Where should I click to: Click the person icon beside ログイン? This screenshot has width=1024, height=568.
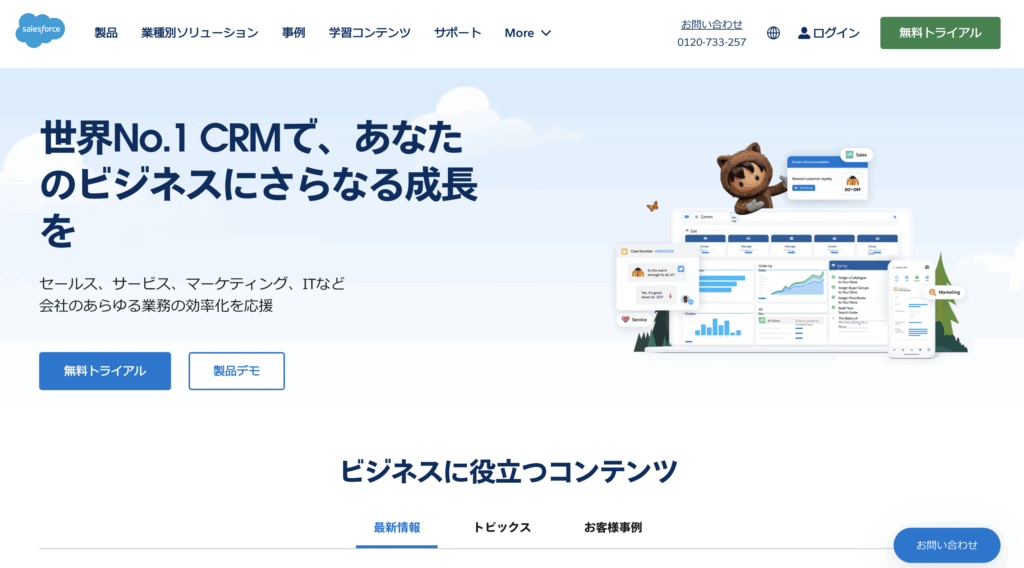point(804,33)
